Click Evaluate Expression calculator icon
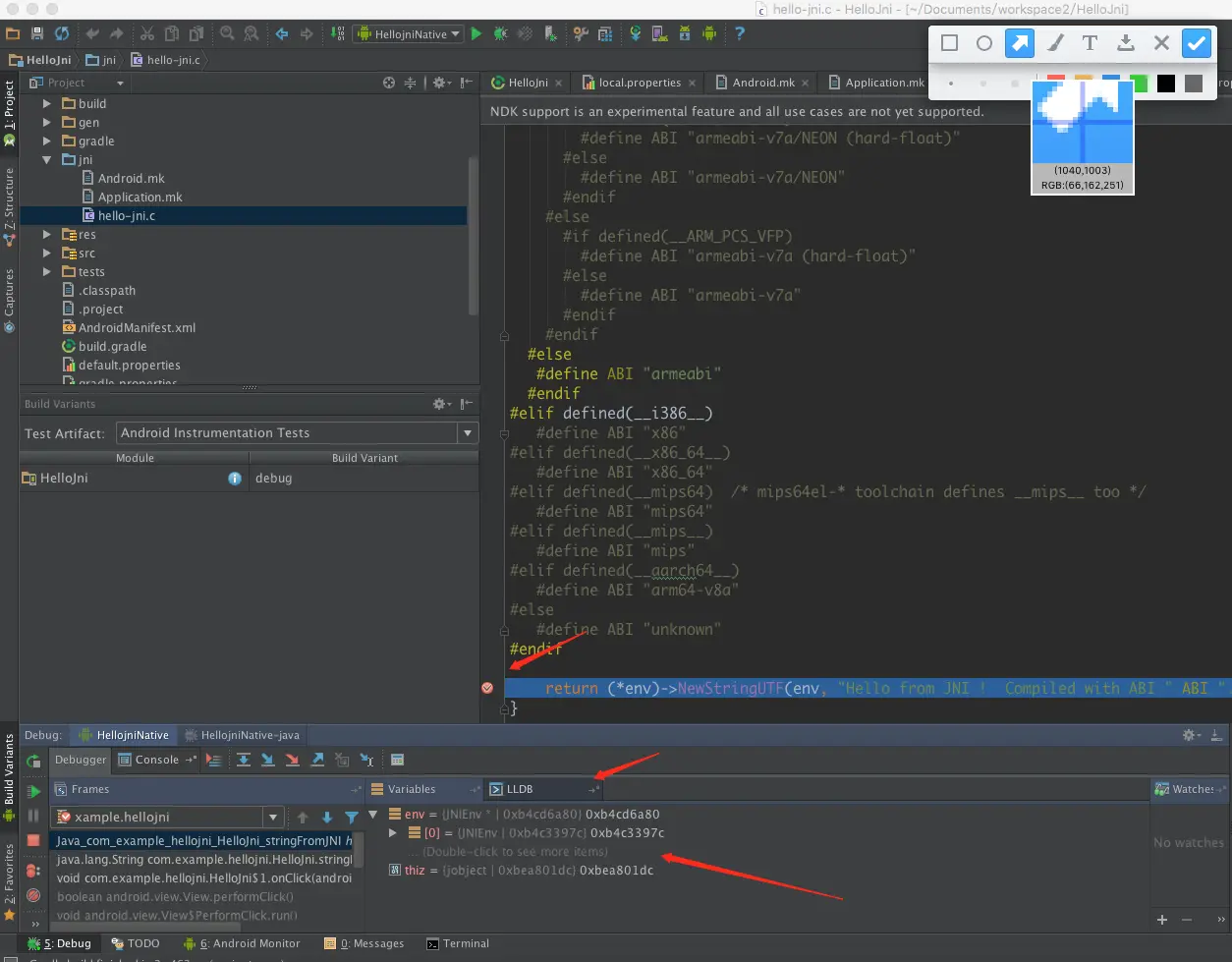 tap(397, 760)
